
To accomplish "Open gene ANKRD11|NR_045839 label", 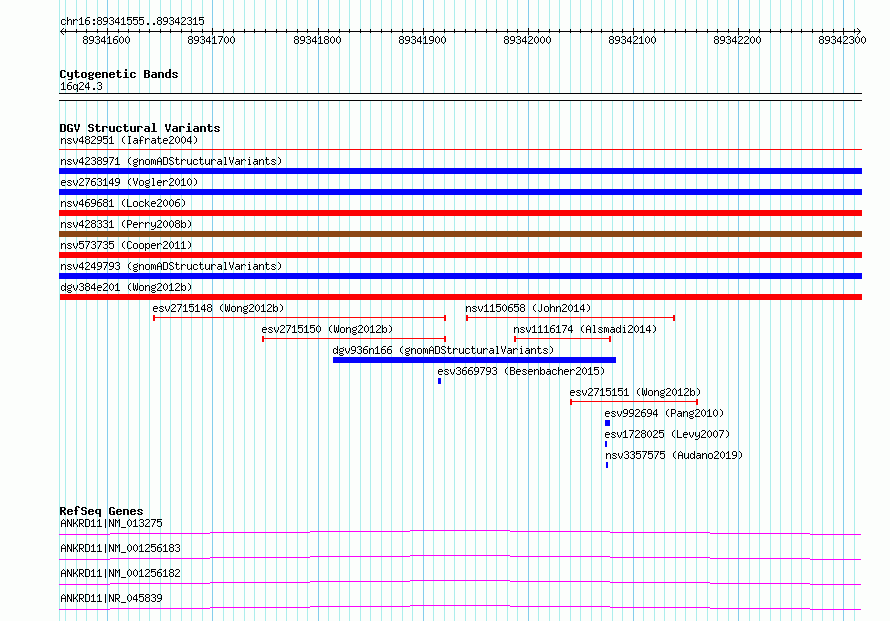I will 111,598.
